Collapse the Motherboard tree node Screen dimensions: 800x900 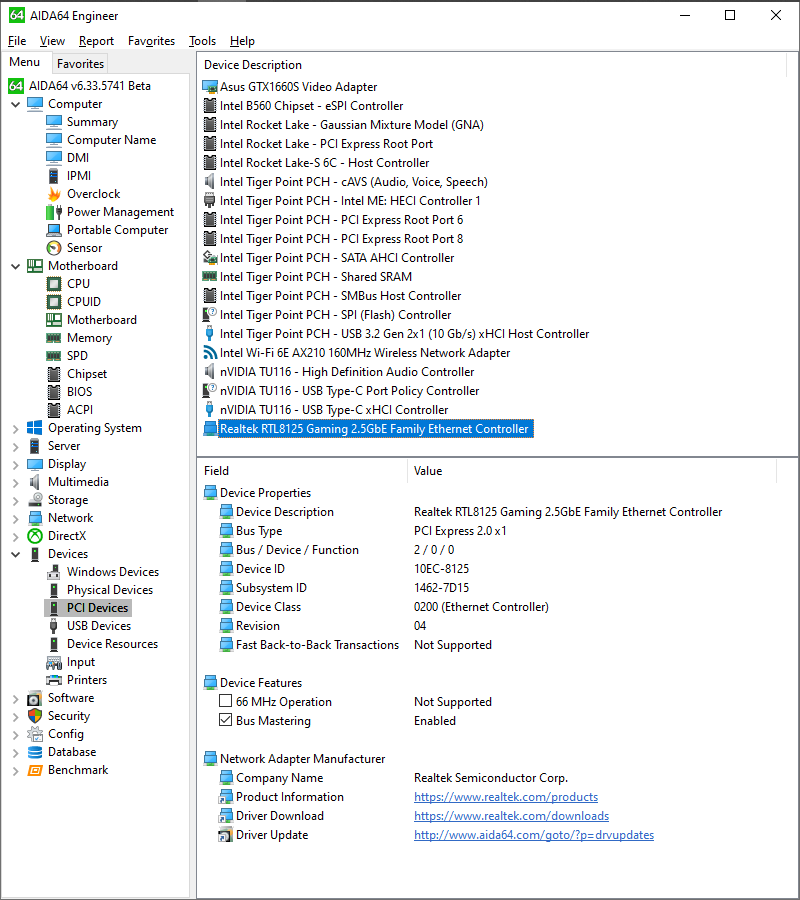tap(16, 266)
